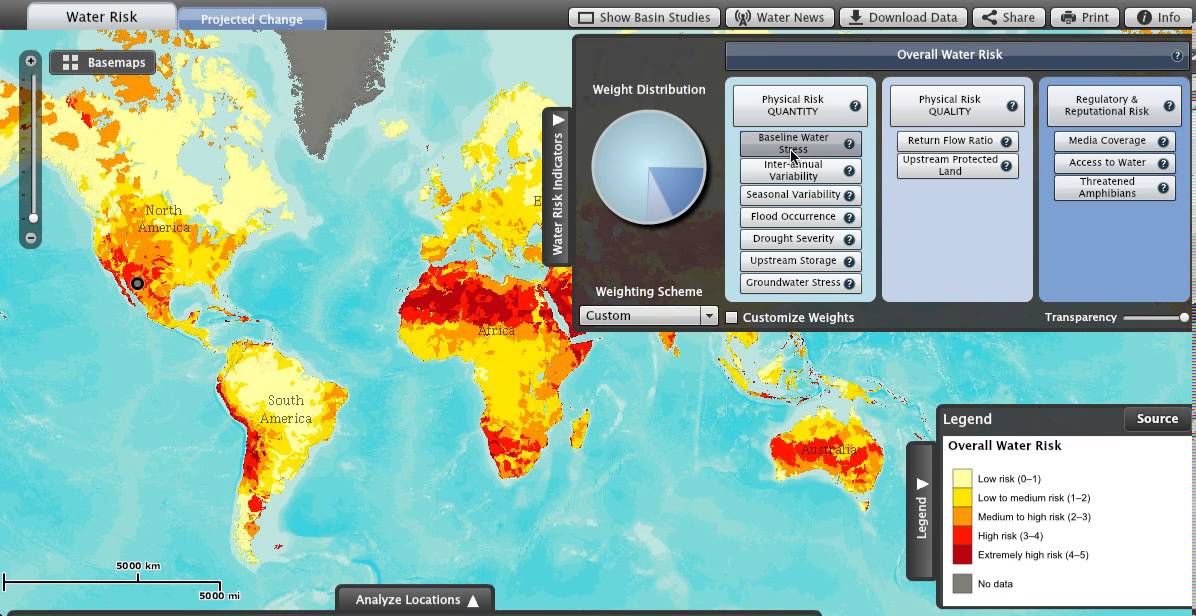Switch to the Water Risk tab
Image resolution: width=1196 pixels, height=616 pixels.
(x=101, y=16)
